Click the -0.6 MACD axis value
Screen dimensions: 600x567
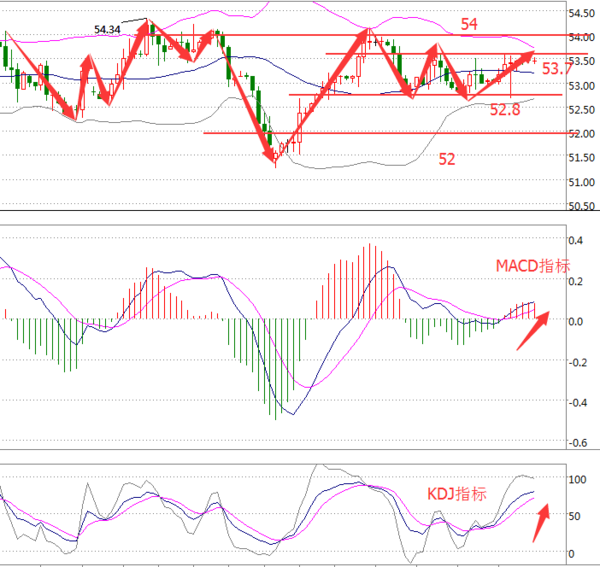click(x=577, y=443)
